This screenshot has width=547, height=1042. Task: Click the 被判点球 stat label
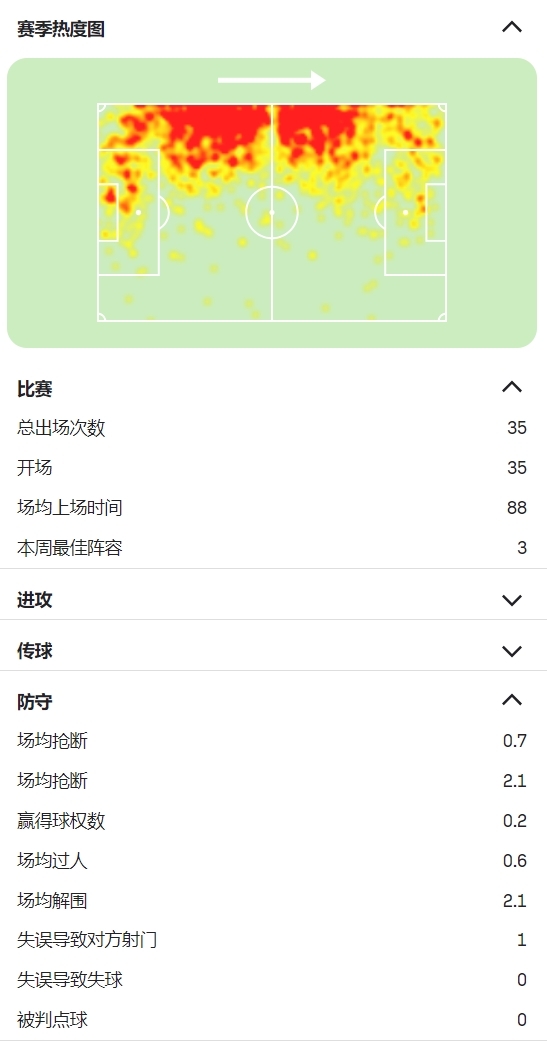[52, 1019]
